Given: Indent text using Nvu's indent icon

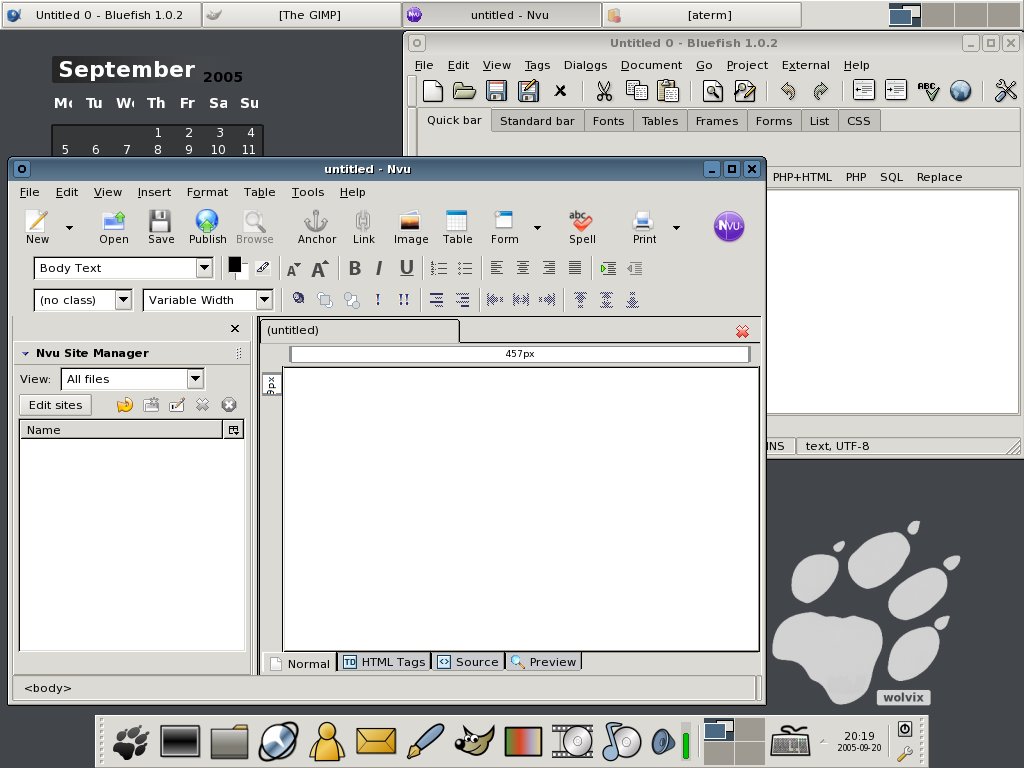Looking at the screenshot, I should (x=608, y=268).
